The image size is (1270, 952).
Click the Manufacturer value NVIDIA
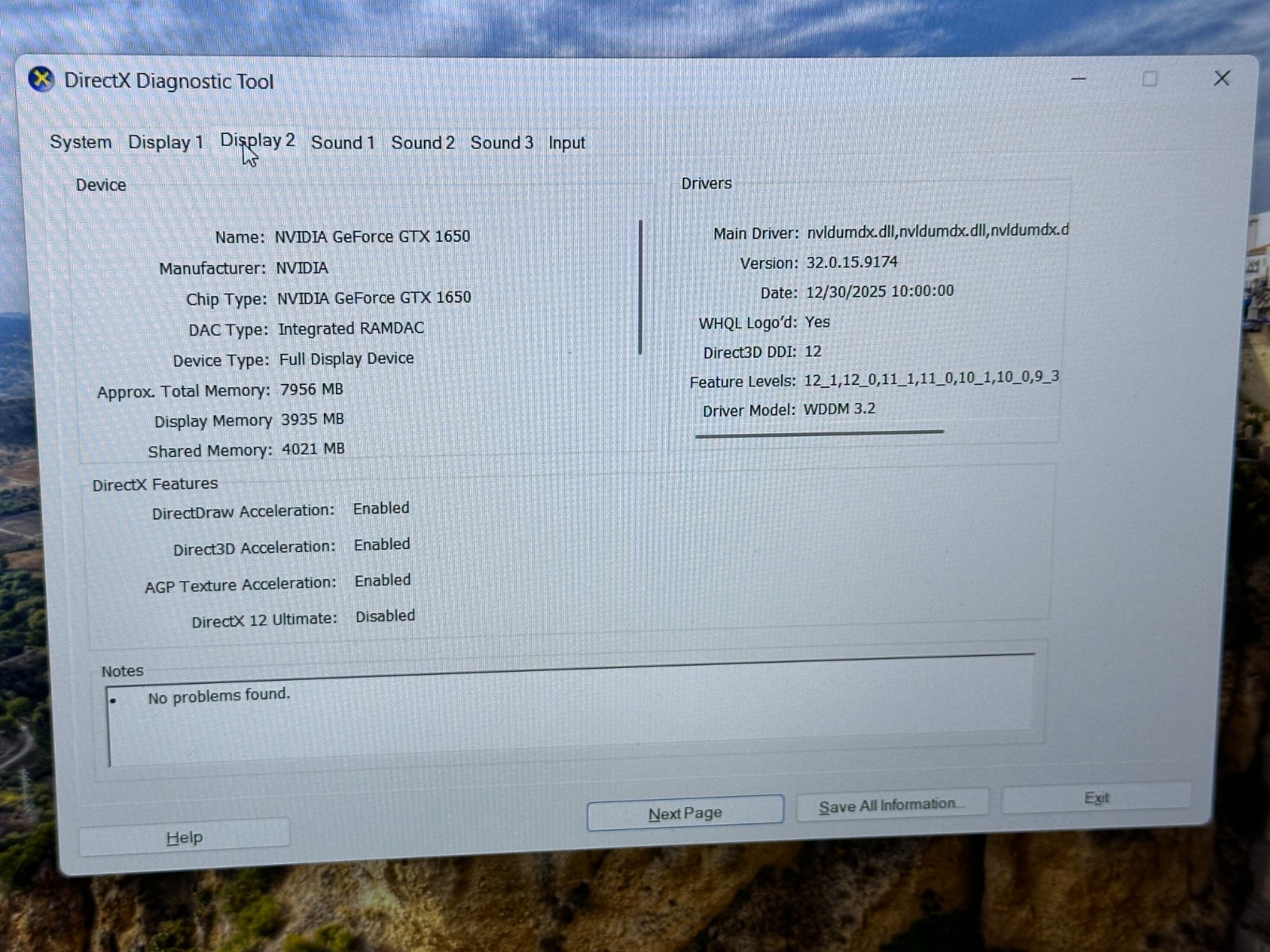click(302, 268)
